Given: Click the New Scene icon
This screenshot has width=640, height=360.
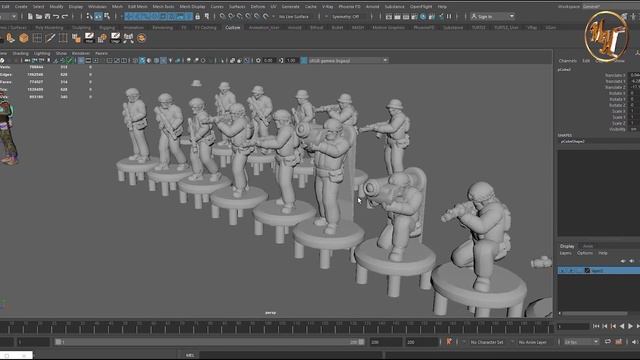Looking at the screenshot, I should pos(30,16).
